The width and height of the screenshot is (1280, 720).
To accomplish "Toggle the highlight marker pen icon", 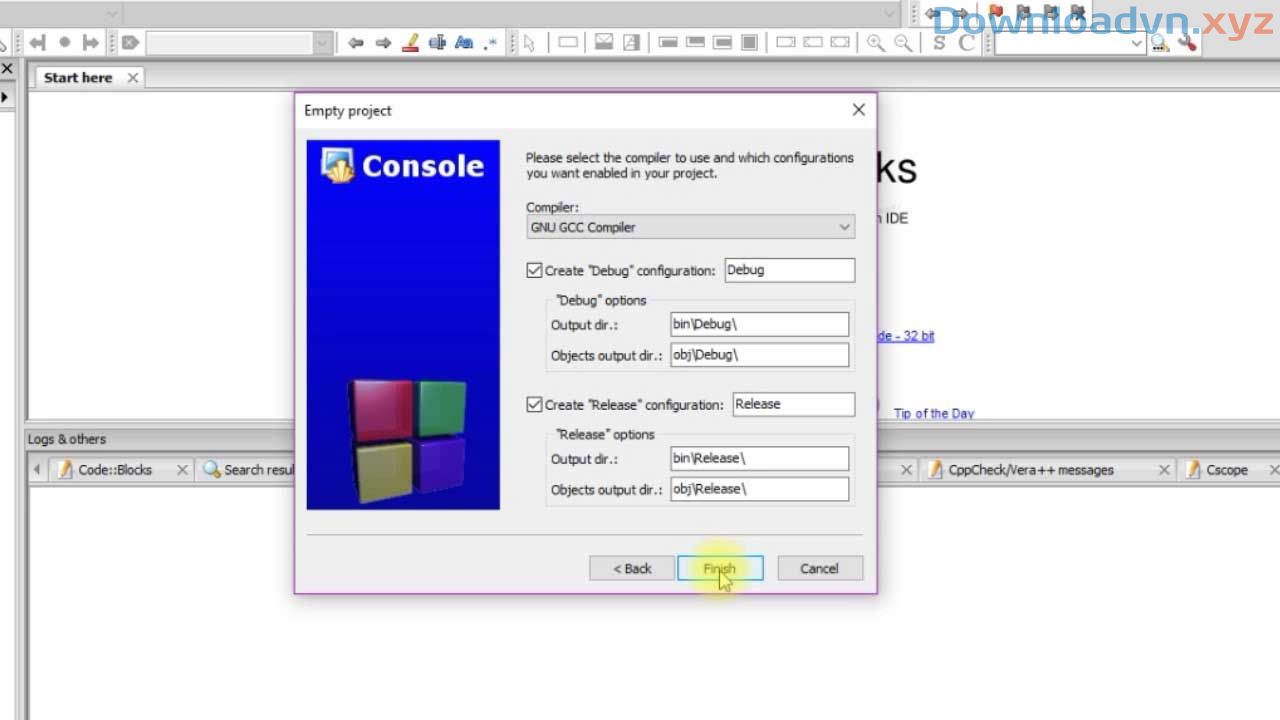I will point(410,43).
